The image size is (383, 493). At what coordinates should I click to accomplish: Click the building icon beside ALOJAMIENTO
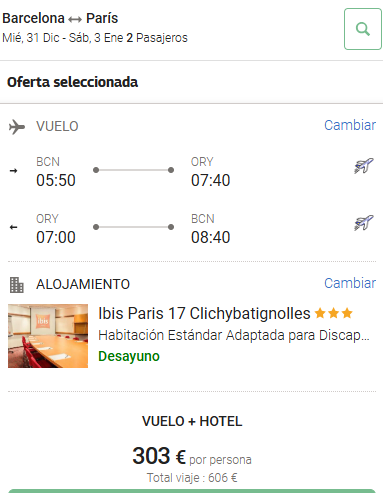[x=17, y=285]
